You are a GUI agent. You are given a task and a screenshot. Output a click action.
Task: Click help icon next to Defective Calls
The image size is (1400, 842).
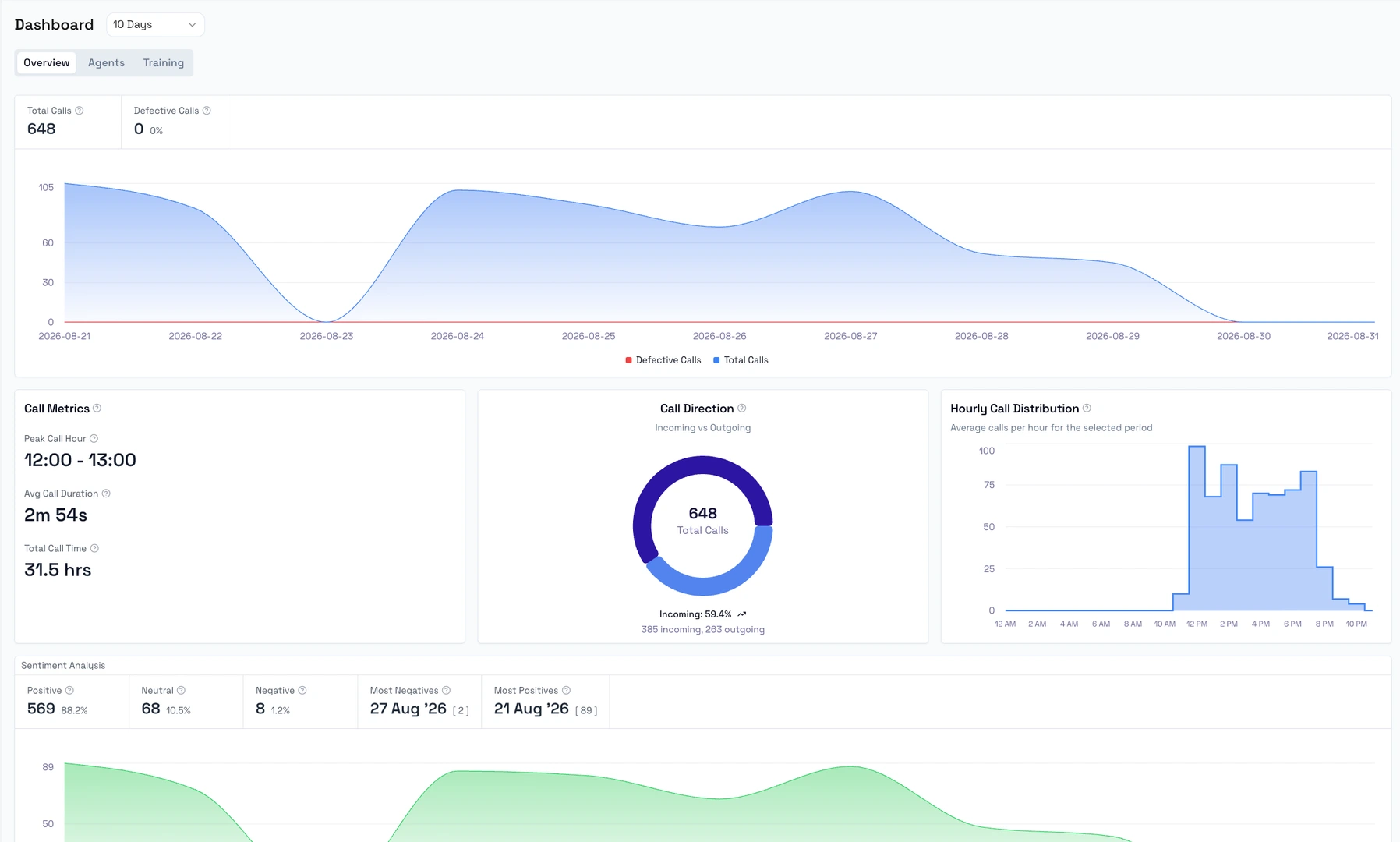[x=207, y=111]
